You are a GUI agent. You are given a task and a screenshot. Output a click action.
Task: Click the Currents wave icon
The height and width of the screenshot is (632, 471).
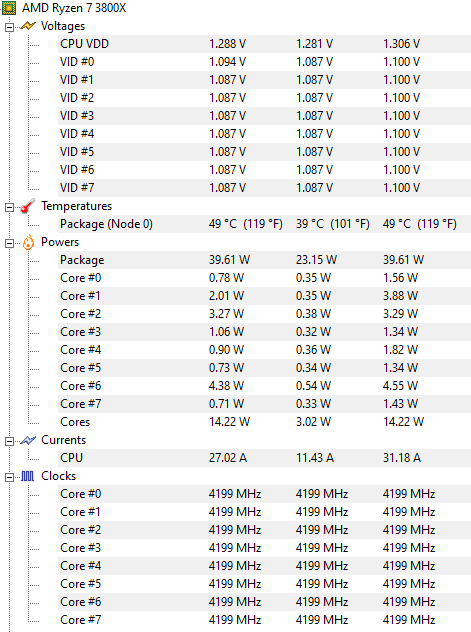[28, 440]
